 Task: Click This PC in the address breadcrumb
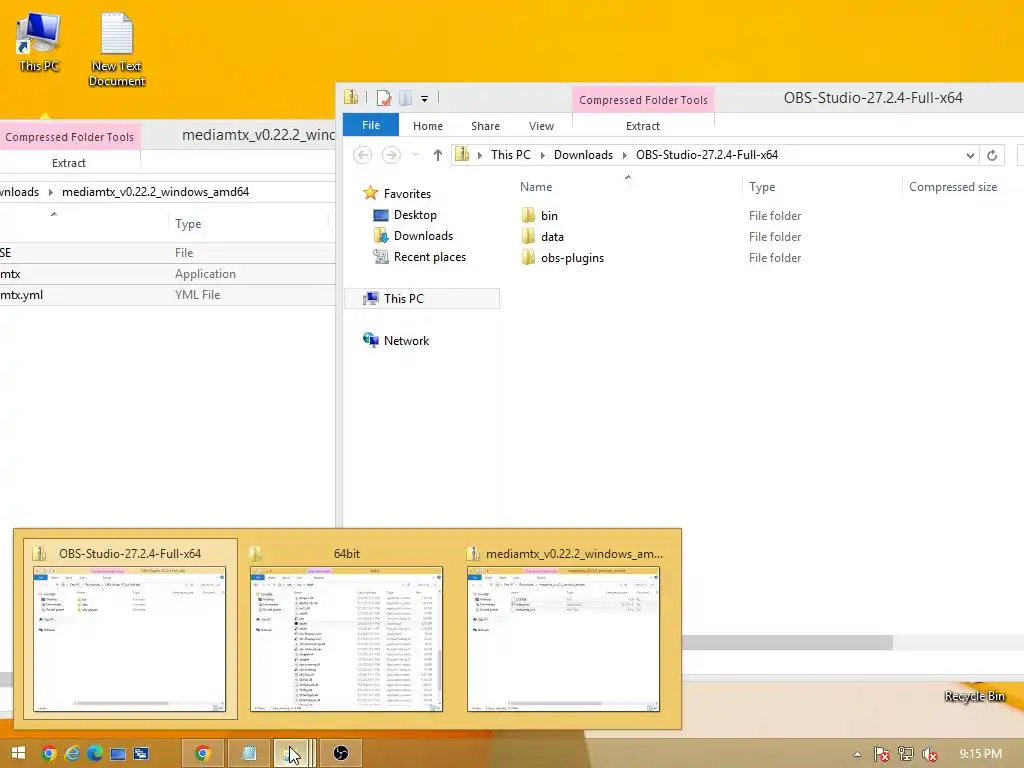(x=511, y=155)
